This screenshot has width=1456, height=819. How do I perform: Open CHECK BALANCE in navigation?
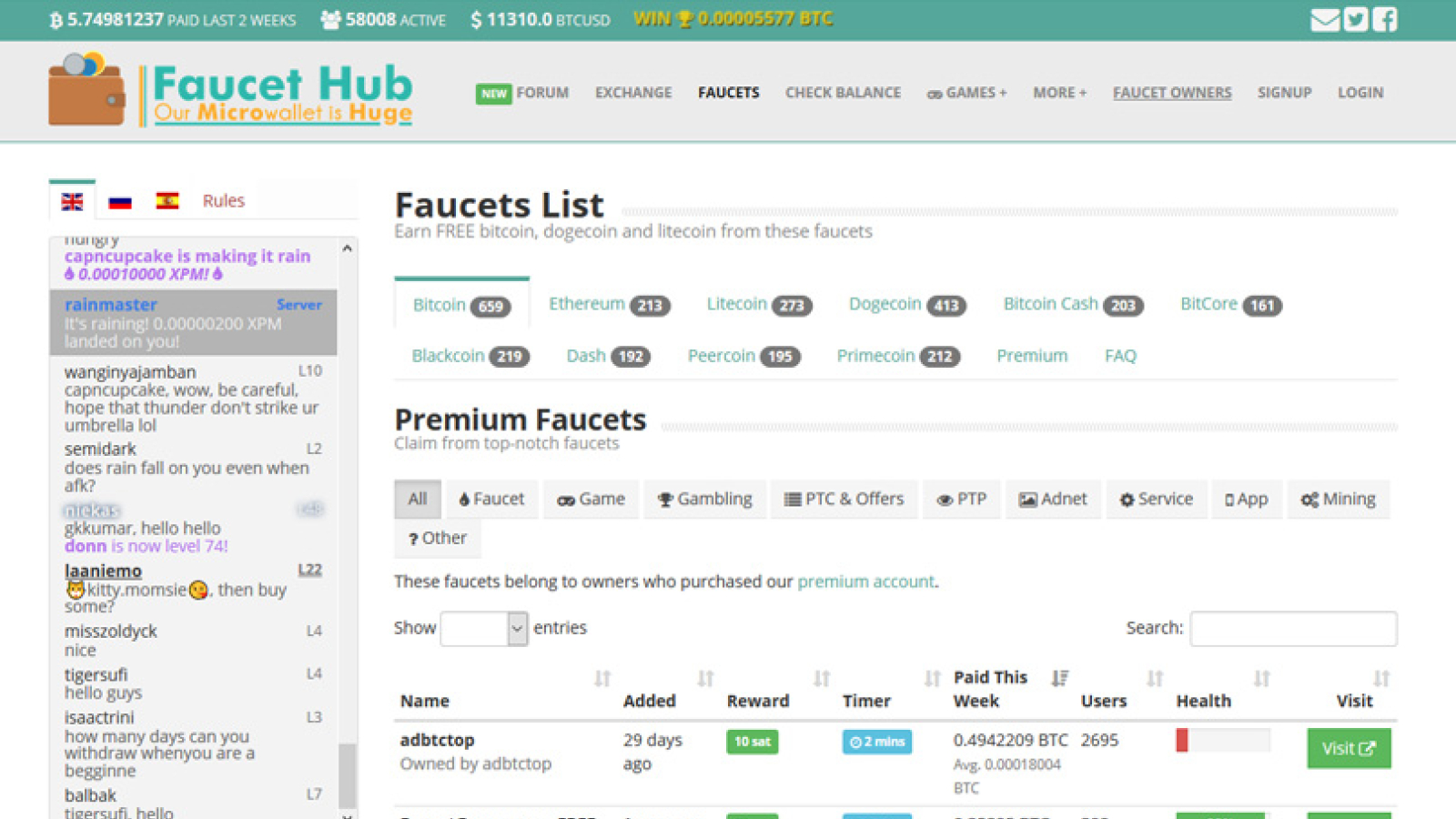843,93
